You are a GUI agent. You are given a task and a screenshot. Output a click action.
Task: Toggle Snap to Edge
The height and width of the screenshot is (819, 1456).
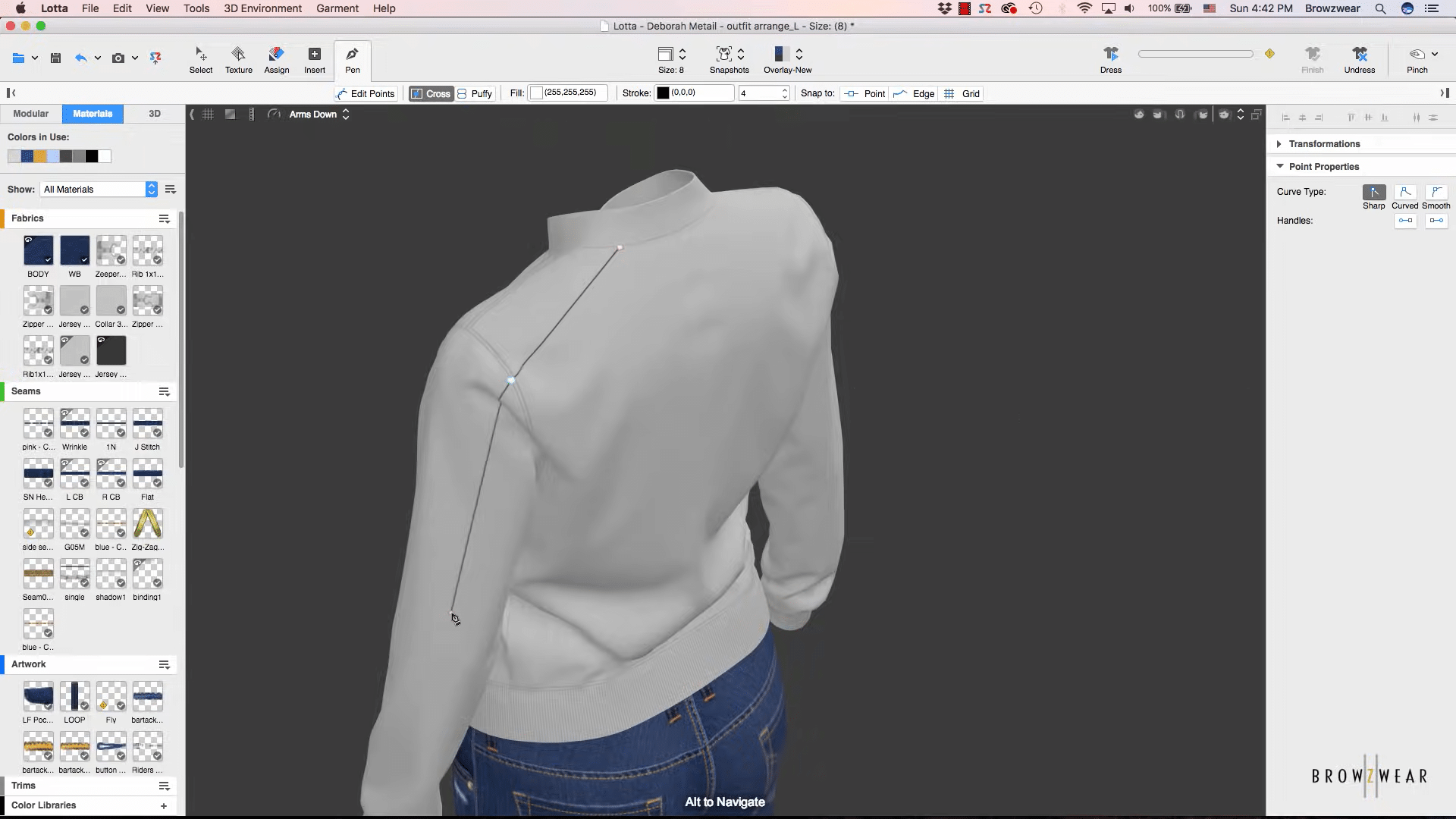point(914,93)
